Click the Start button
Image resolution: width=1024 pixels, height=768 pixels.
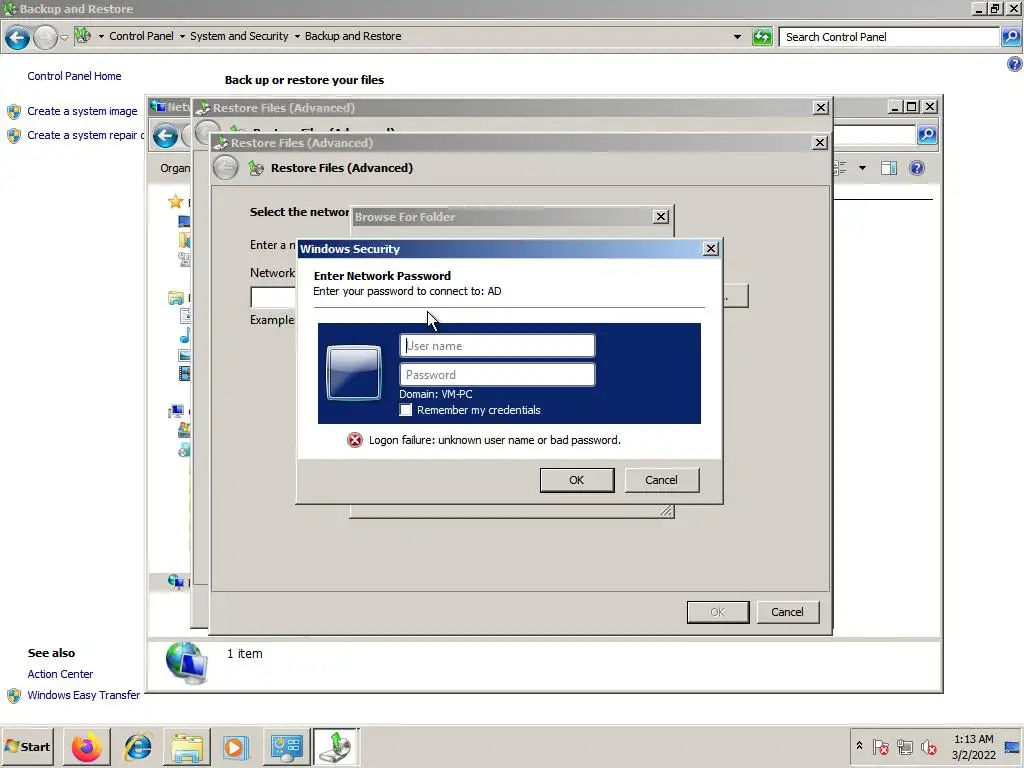[27, 746]
